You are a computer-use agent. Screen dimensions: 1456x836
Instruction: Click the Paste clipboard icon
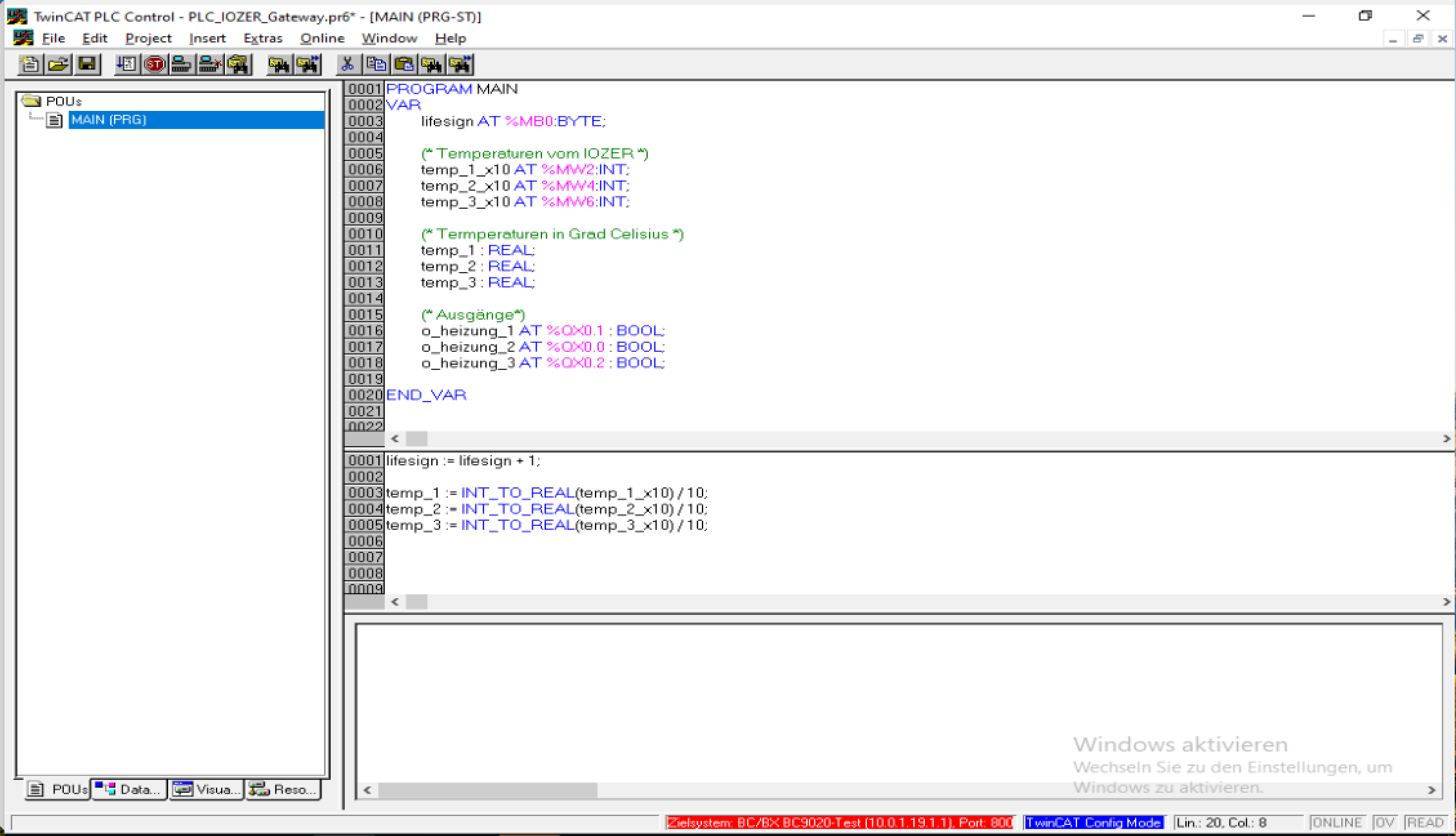[x=404, y=64]
